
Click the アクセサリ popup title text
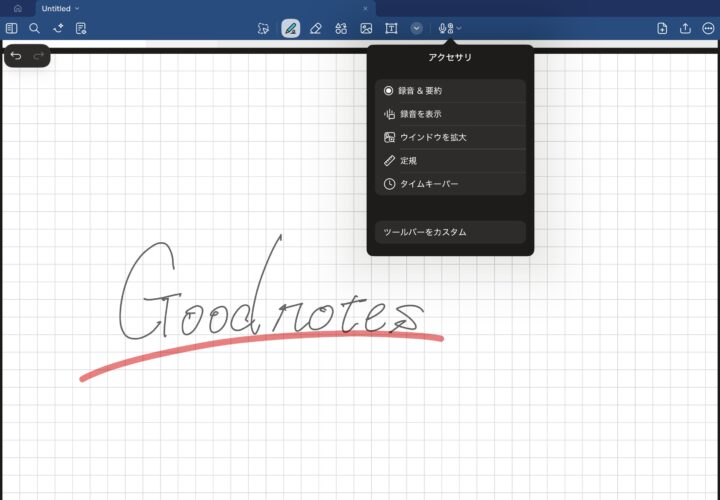click(x=450, y=57)
